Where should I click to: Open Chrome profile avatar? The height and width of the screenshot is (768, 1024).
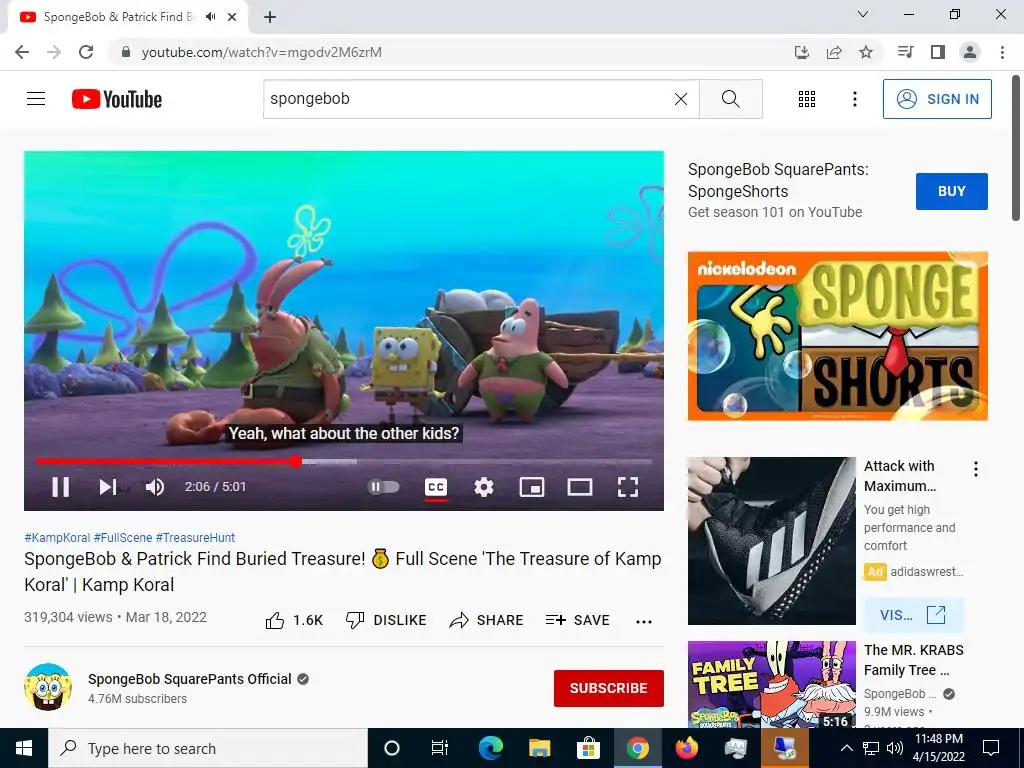(x=970, y=52)
